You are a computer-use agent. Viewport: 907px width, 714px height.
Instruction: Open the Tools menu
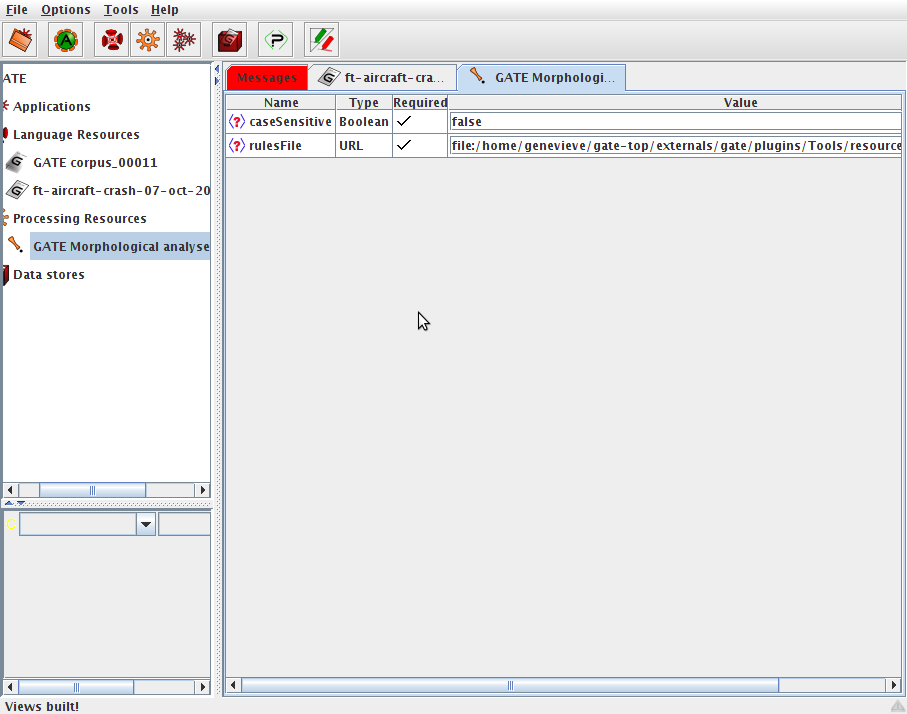tap(121, 9)
